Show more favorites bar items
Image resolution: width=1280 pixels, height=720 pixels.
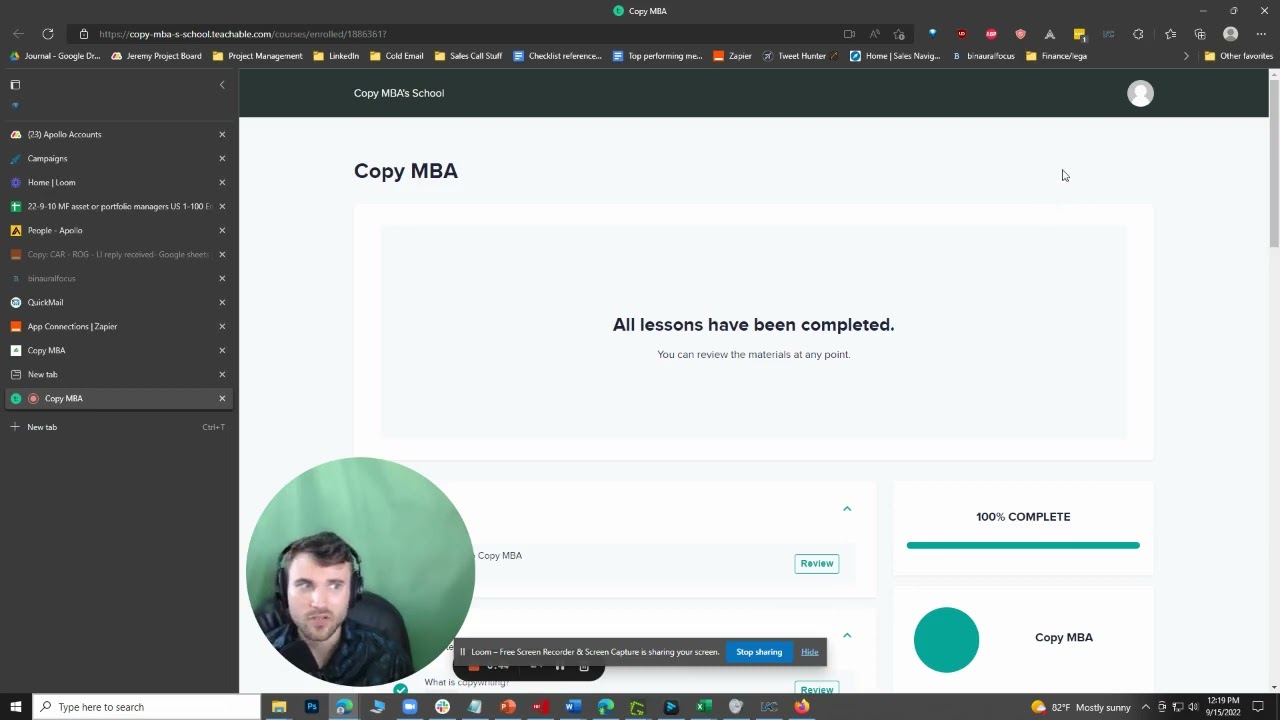pyautogui.click(x=1186, y=56)
